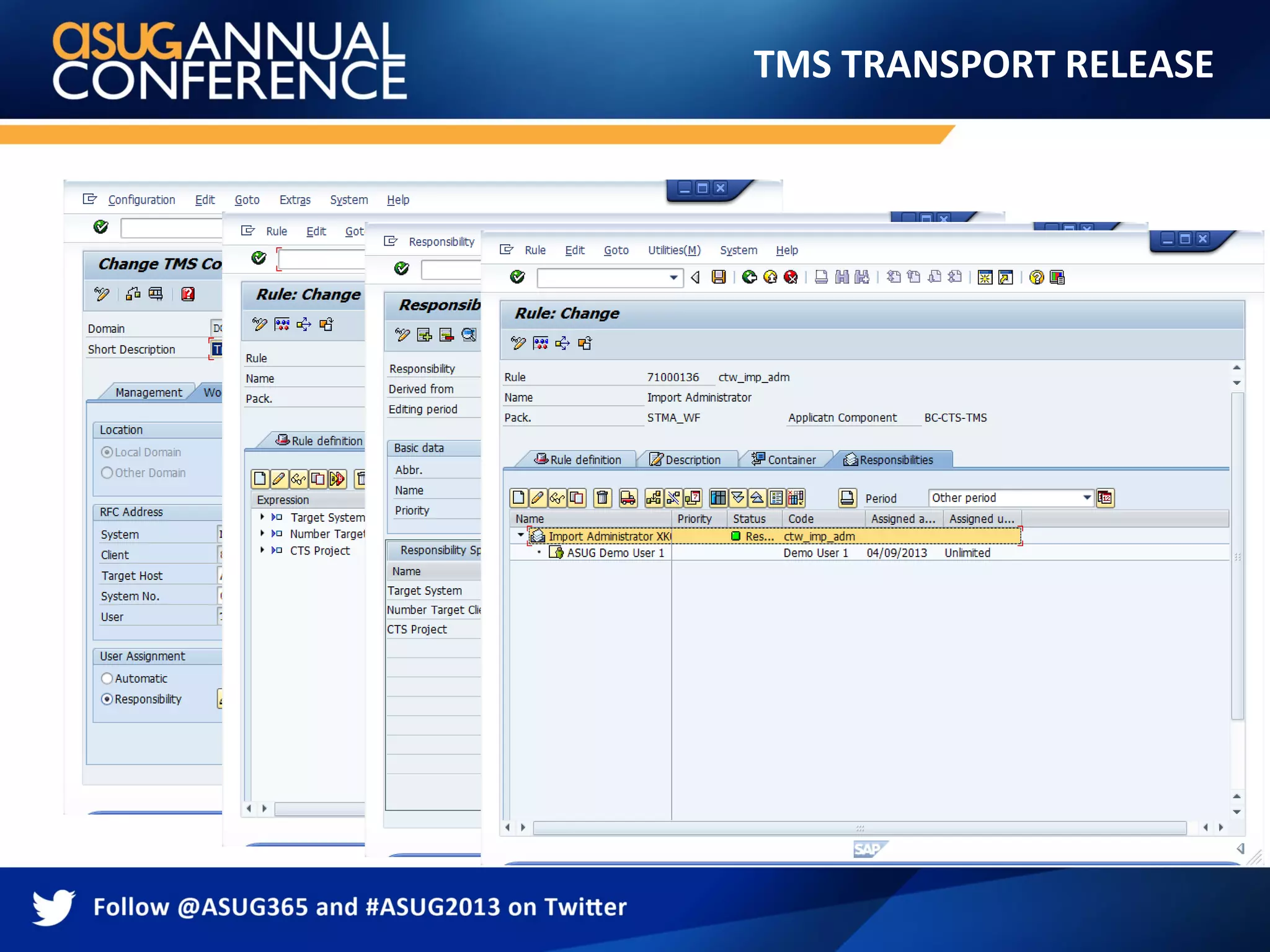
Task: Click the green Enter checkmark in front window
Action: (517, 277)
